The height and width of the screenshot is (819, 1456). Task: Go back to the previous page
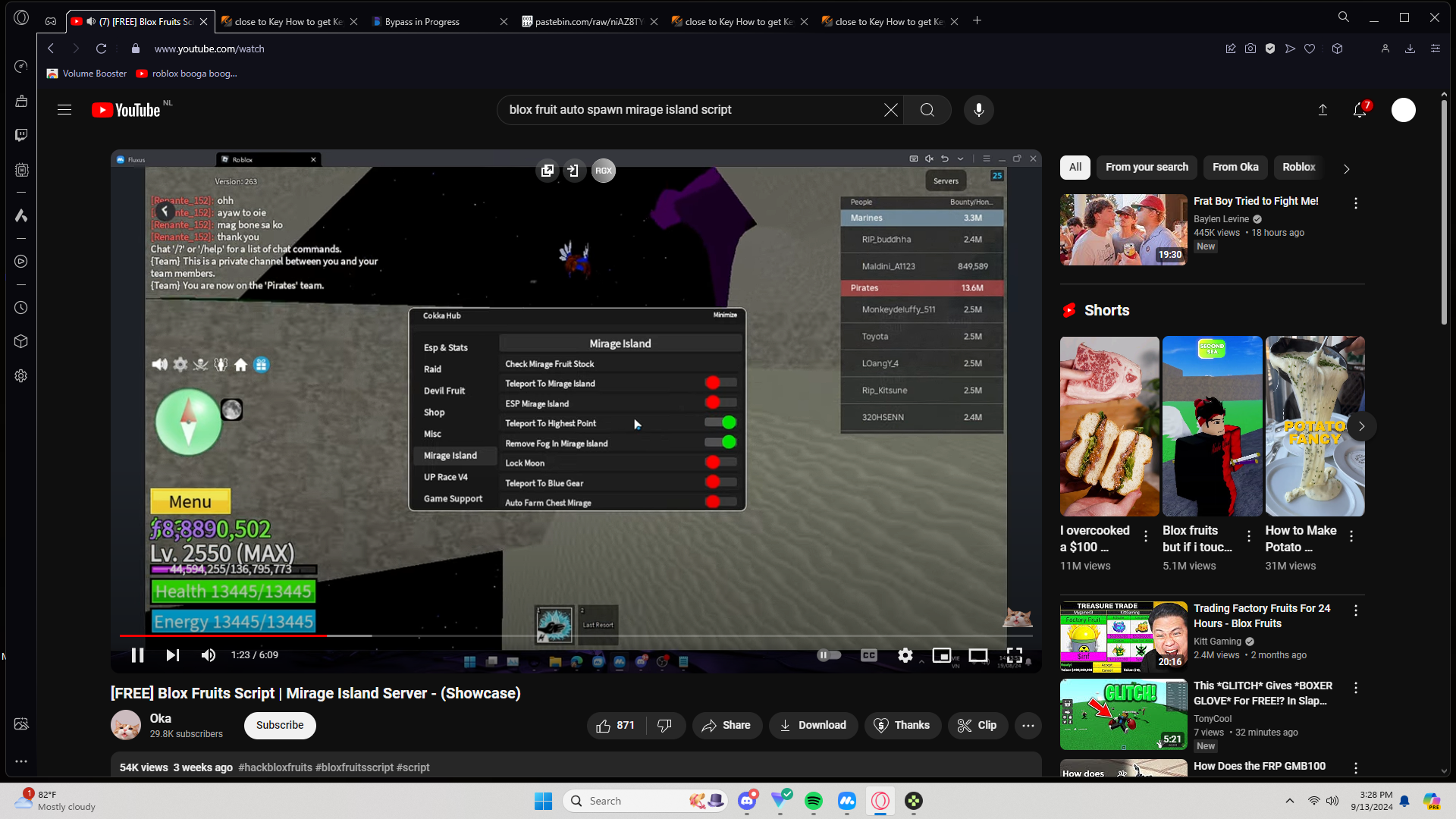point(51,49)
